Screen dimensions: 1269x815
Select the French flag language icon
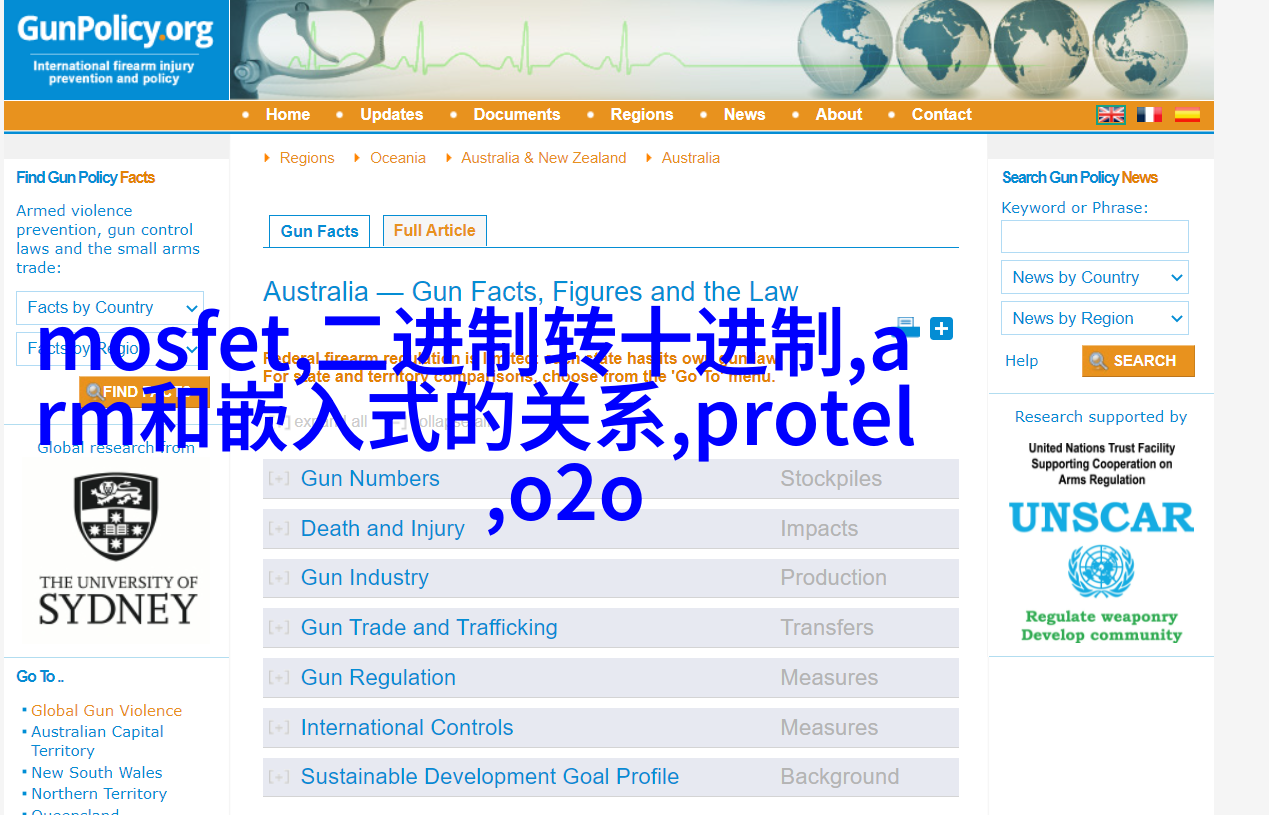click(x=1149, y=115)
